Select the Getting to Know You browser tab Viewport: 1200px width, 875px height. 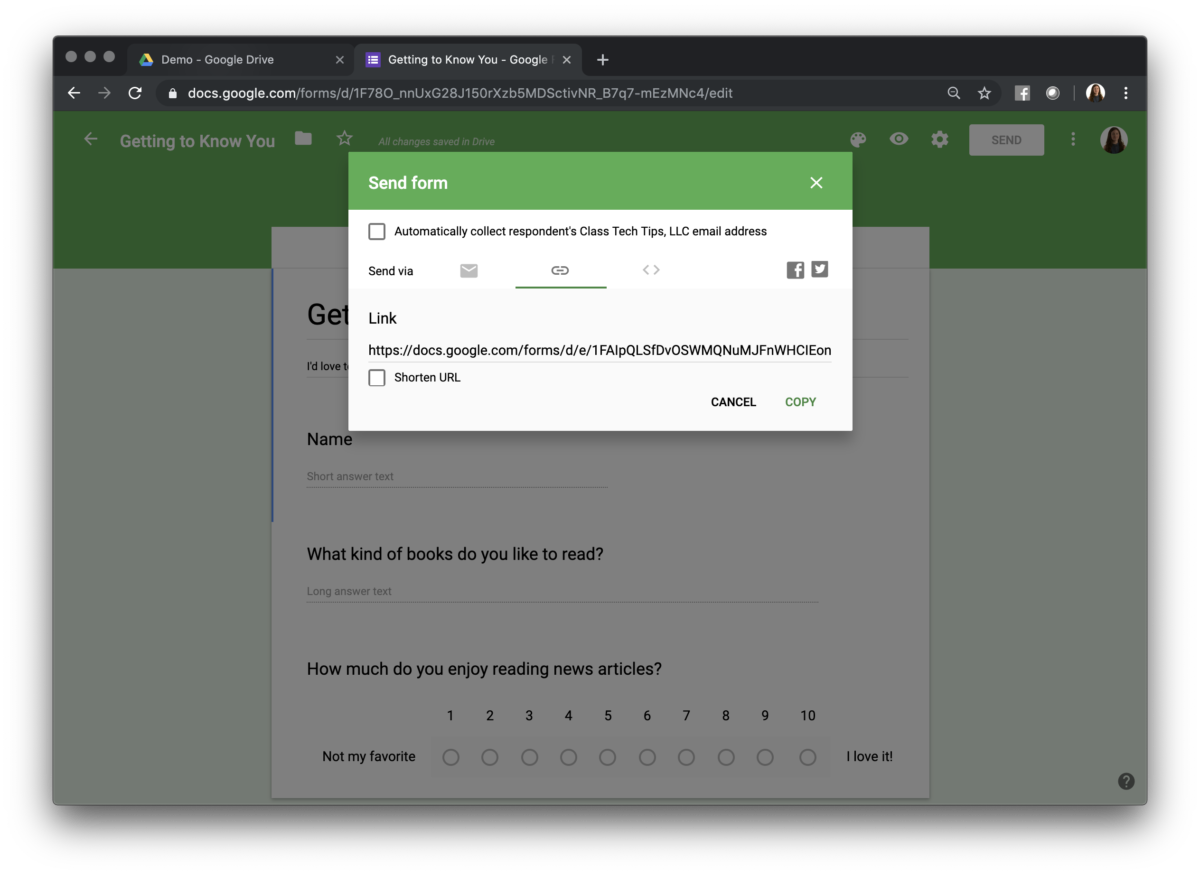click(467, 60)
